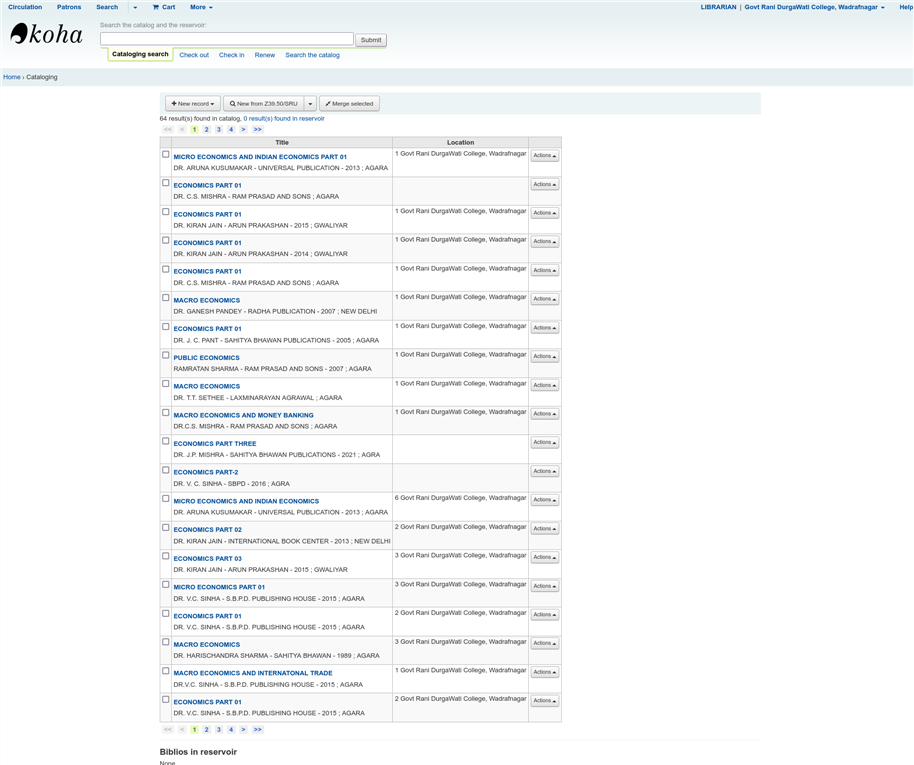Open the New record menu

pyautogui.click(x=193, y=104)
